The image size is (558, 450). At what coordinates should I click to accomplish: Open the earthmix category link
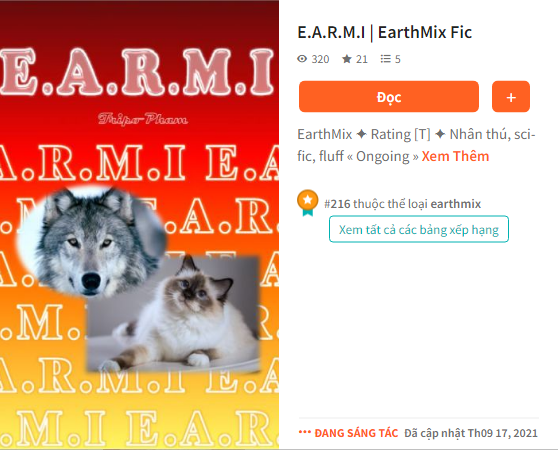456,204
